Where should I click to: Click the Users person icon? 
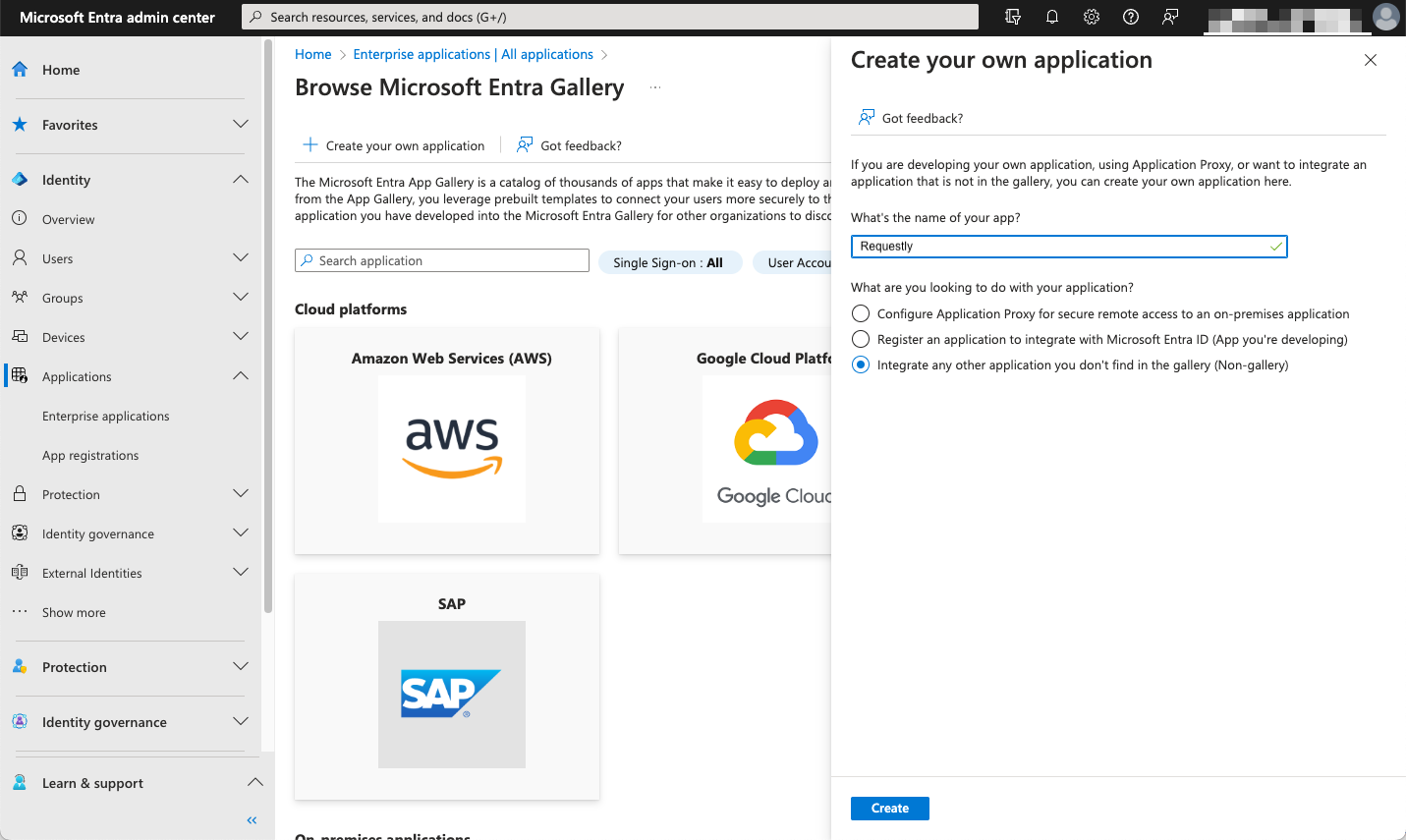coord(20,257)
